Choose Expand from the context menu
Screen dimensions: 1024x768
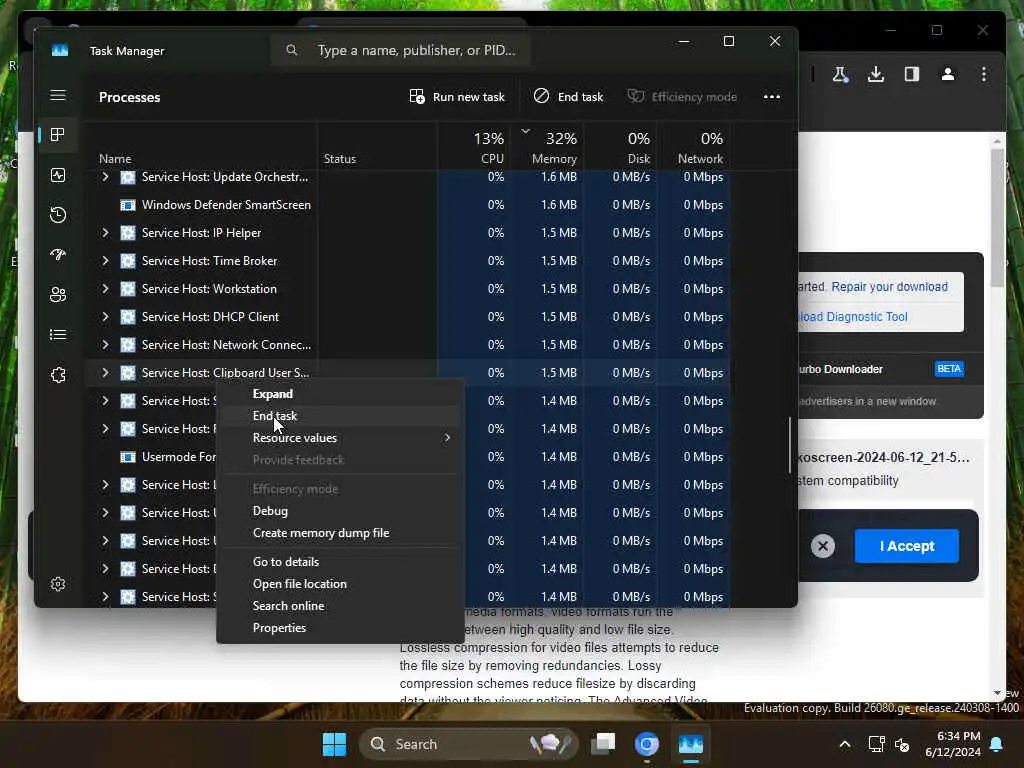click(340, 394)
